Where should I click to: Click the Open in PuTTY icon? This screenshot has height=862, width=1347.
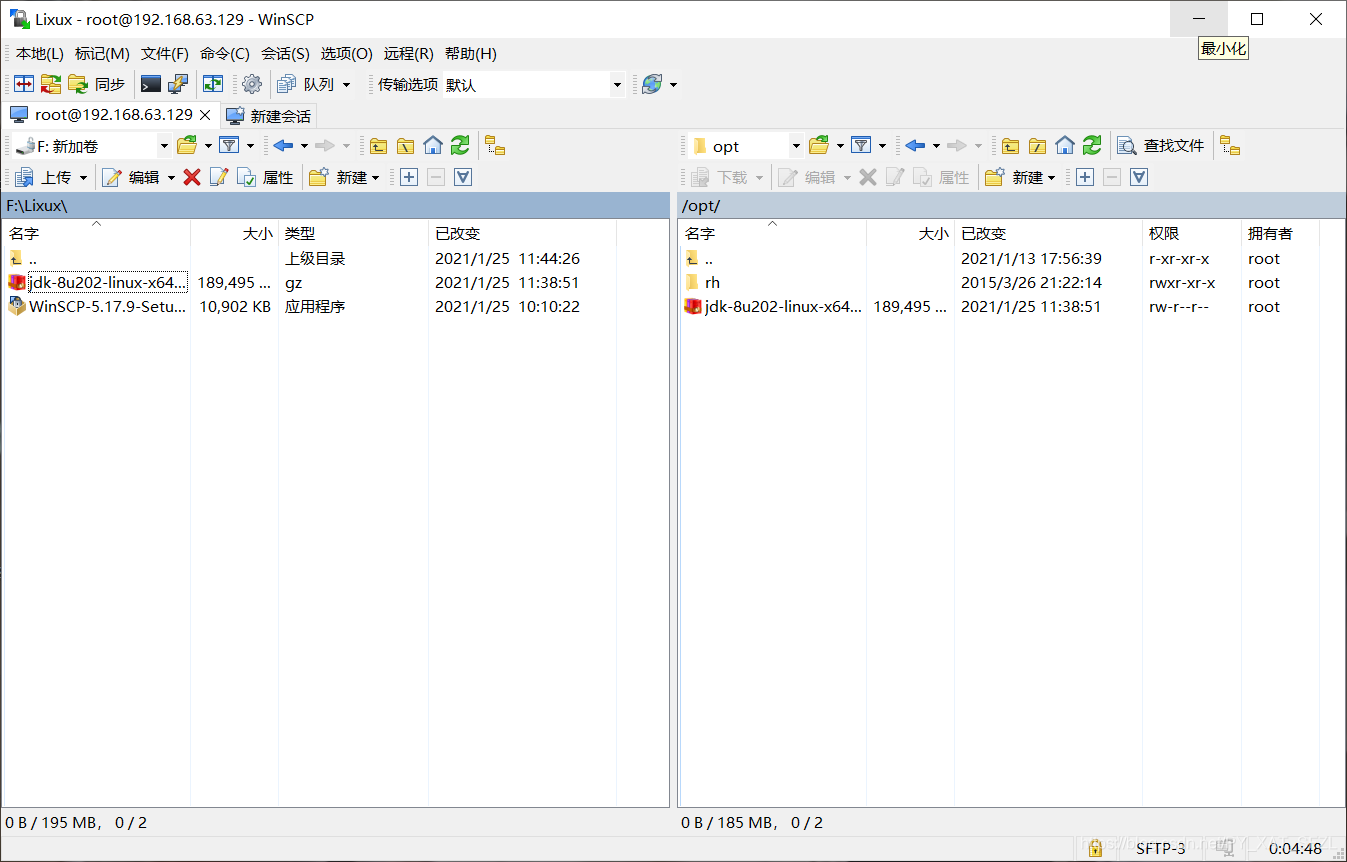pos(178,85)
